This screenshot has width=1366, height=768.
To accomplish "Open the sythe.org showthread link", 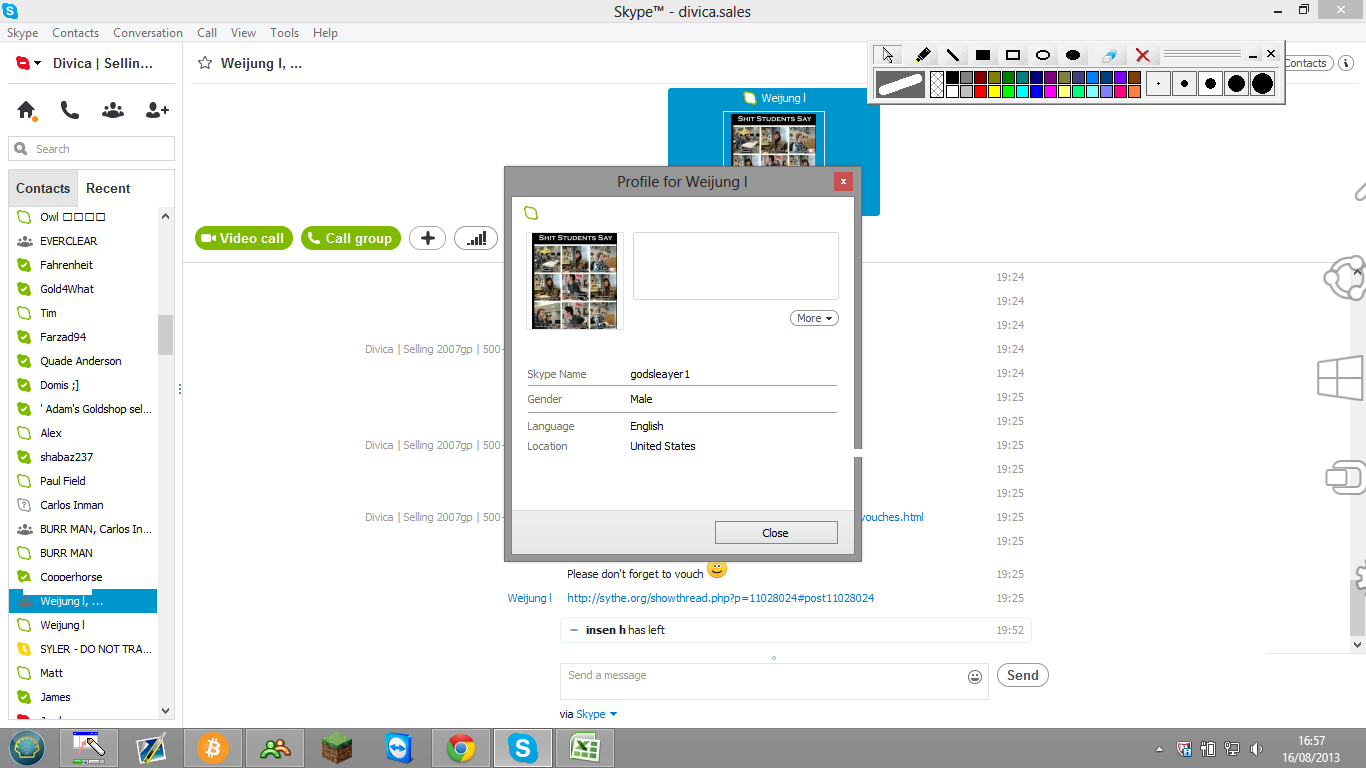I will (x=720, y=598).
